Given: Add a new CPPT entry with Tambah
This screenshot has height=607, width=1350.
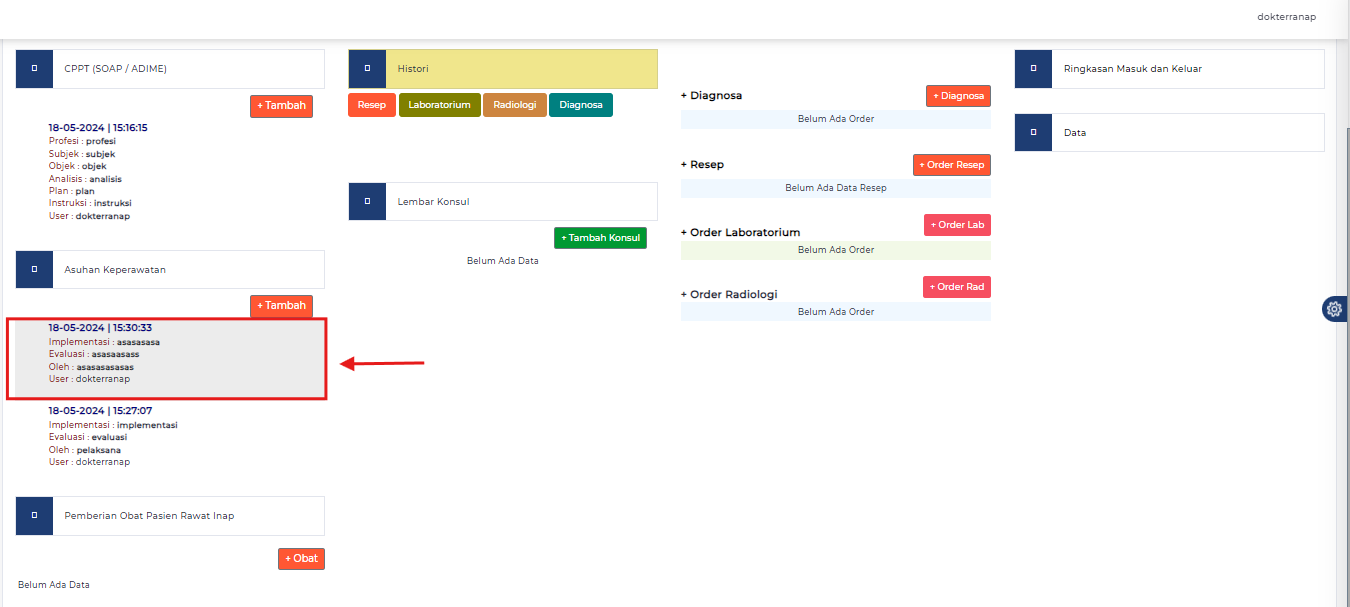Looking at the screenshot, I should (281, 104).
